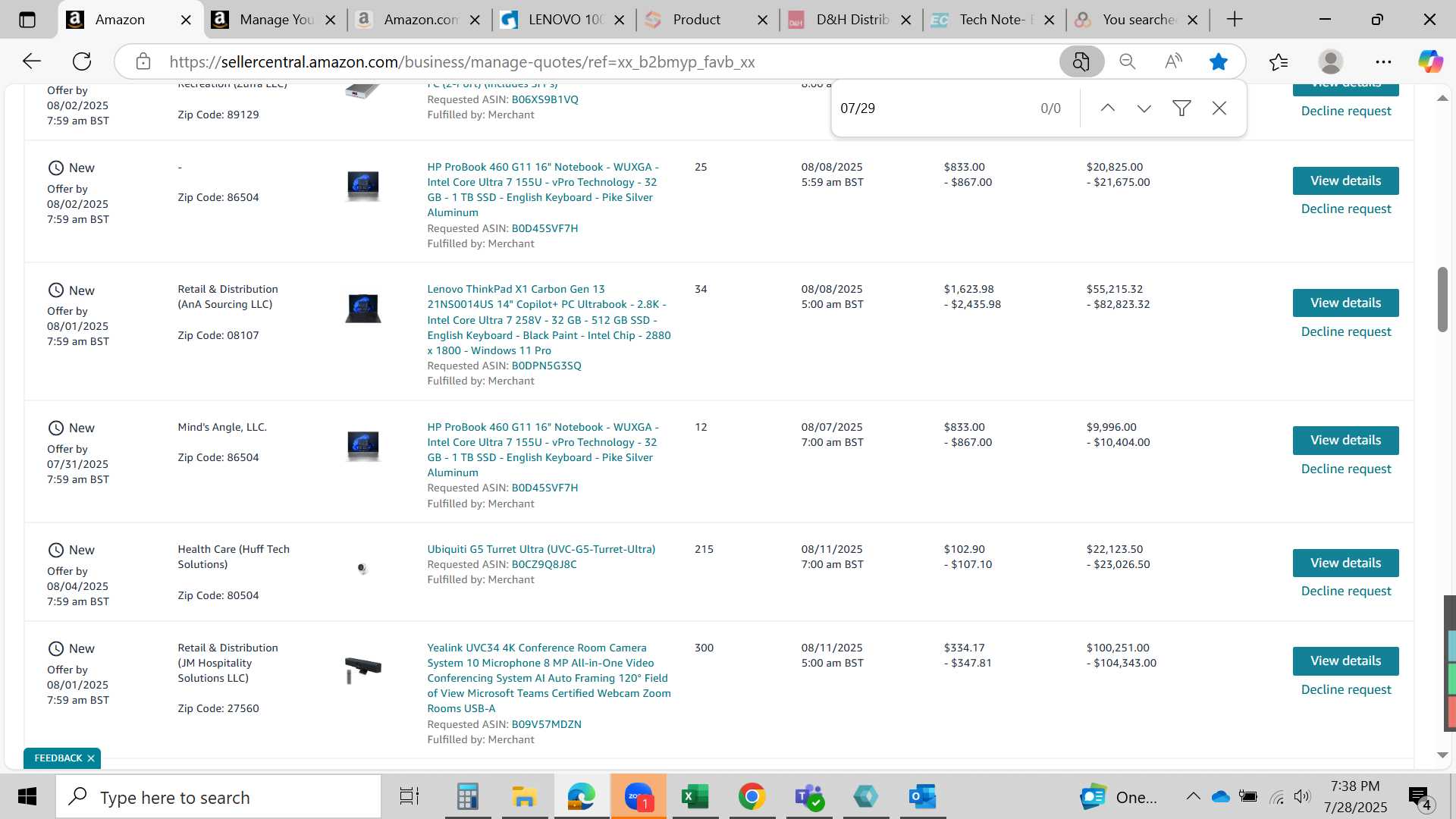Image resolution: width=1456 pixels, height=819 pixels.
Task: Open the Yealink UVC34 product title link
Action: (x=549, y=678)
